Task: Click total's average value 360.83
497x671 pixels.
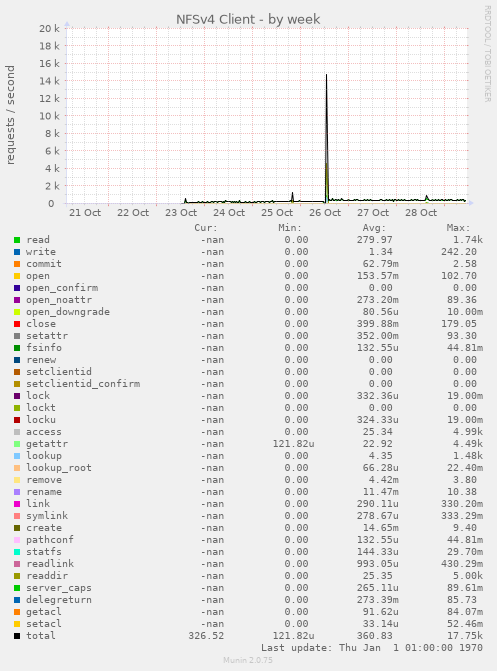Action: point(375,635)
